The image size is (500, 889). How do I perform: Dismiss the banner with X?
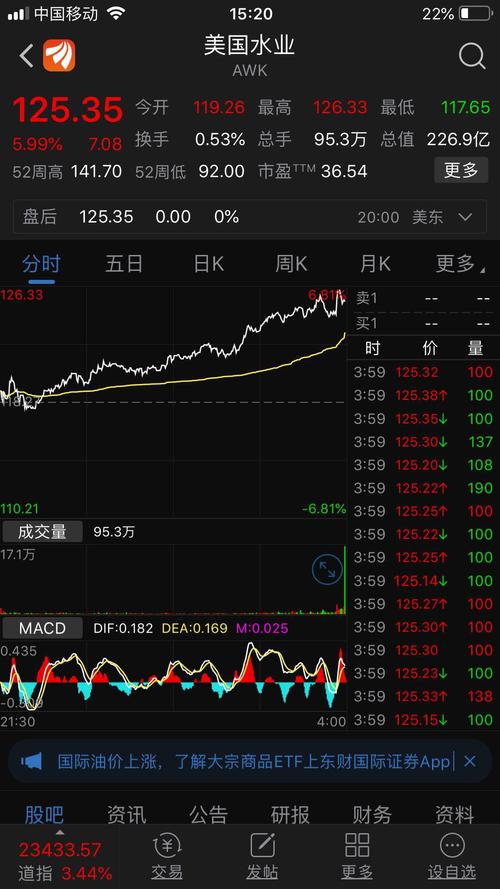pyautogui.click(x=470, y=761)
